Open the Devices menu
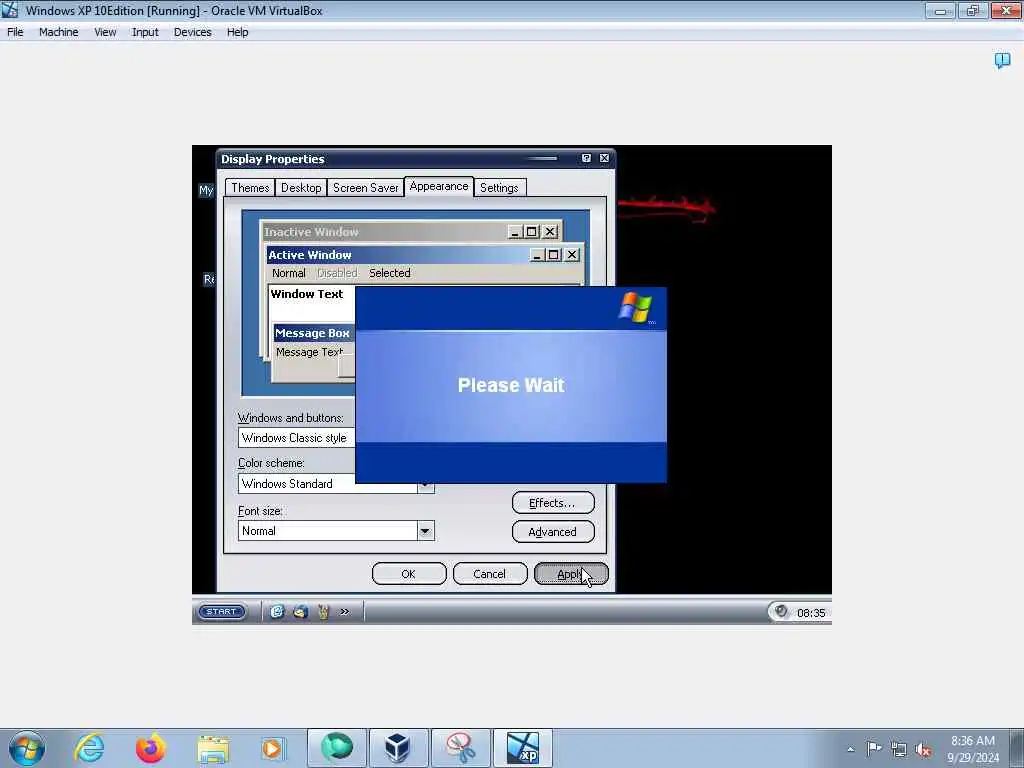The height and width of the screenshot is (768, 1024). [192, 32]
